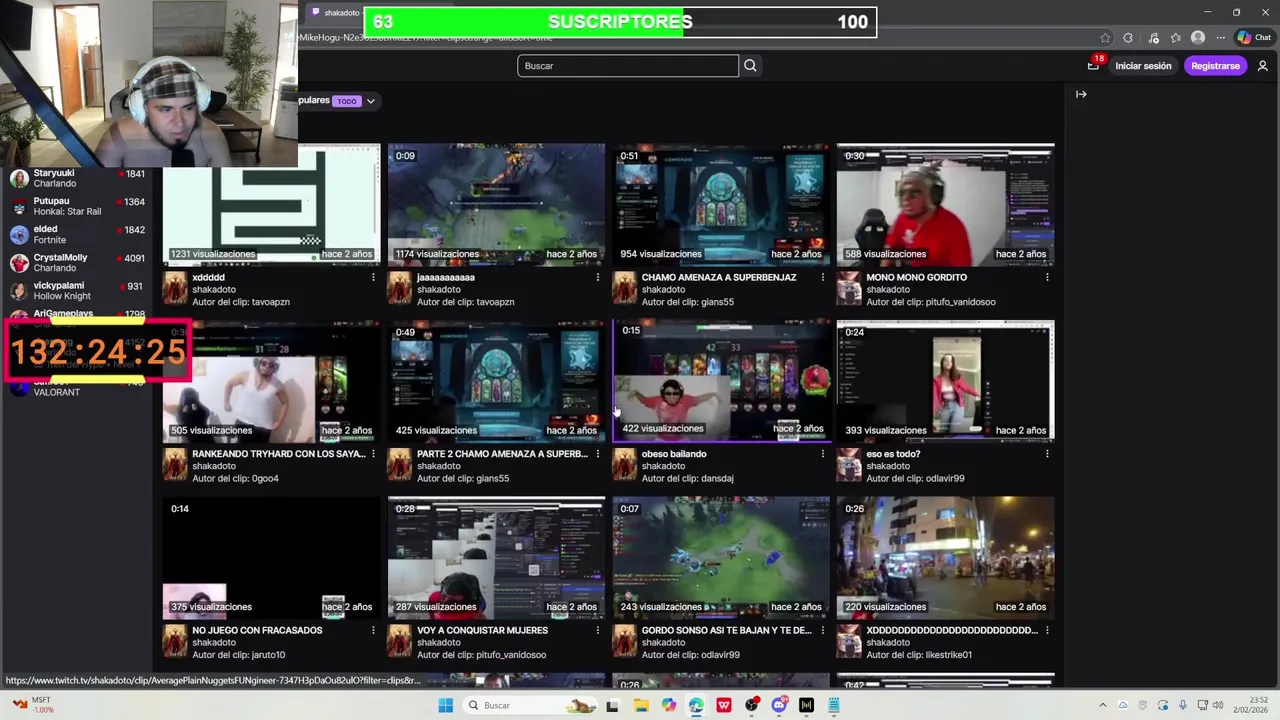Play clip thumbnail with 505 visualizaciones
Viewport: 1280px width, 720px height.
271,380
